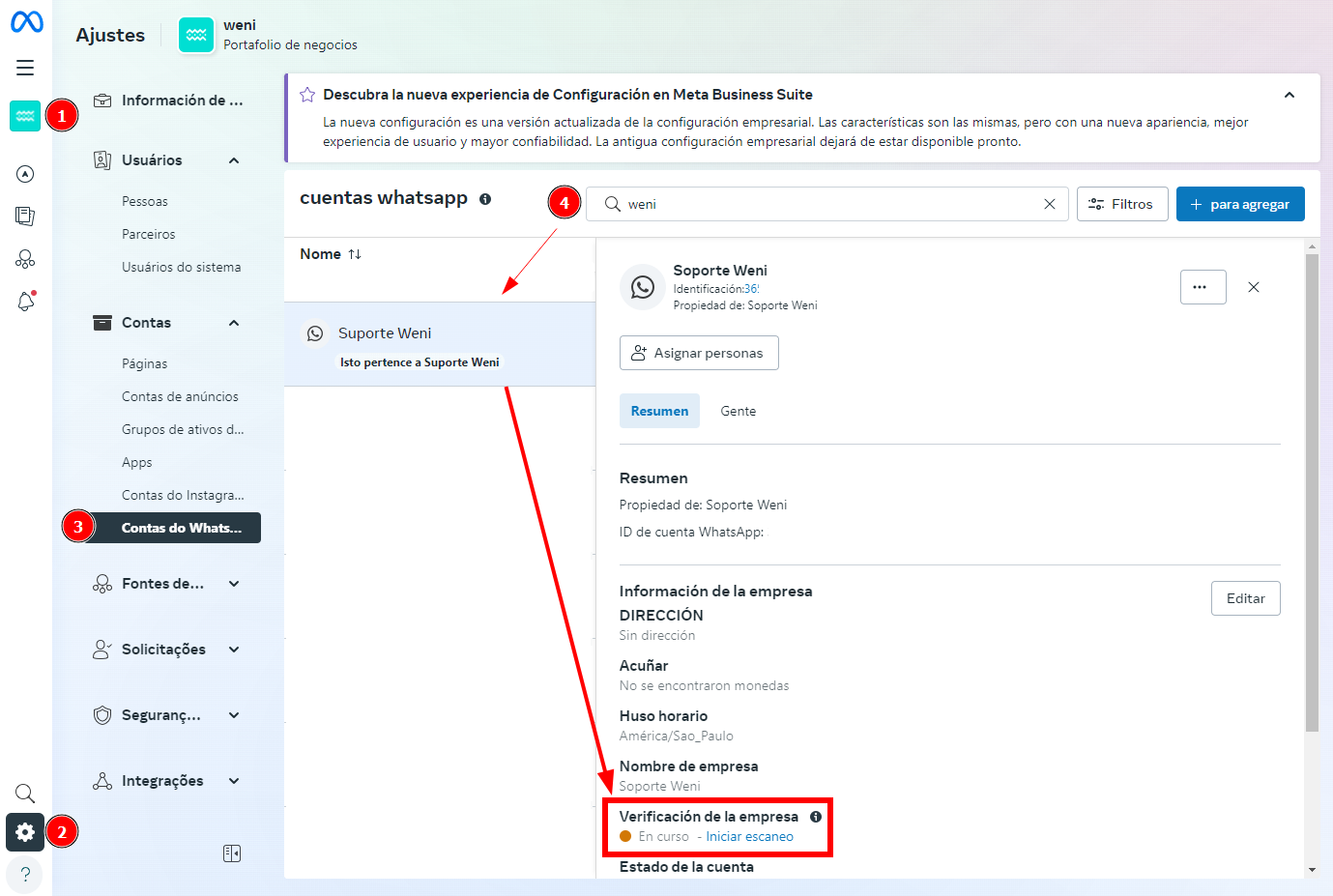The height and width of the screenshot is (896, 1333).
Task: Clear the weni search text
Action: click(1049, 204)
